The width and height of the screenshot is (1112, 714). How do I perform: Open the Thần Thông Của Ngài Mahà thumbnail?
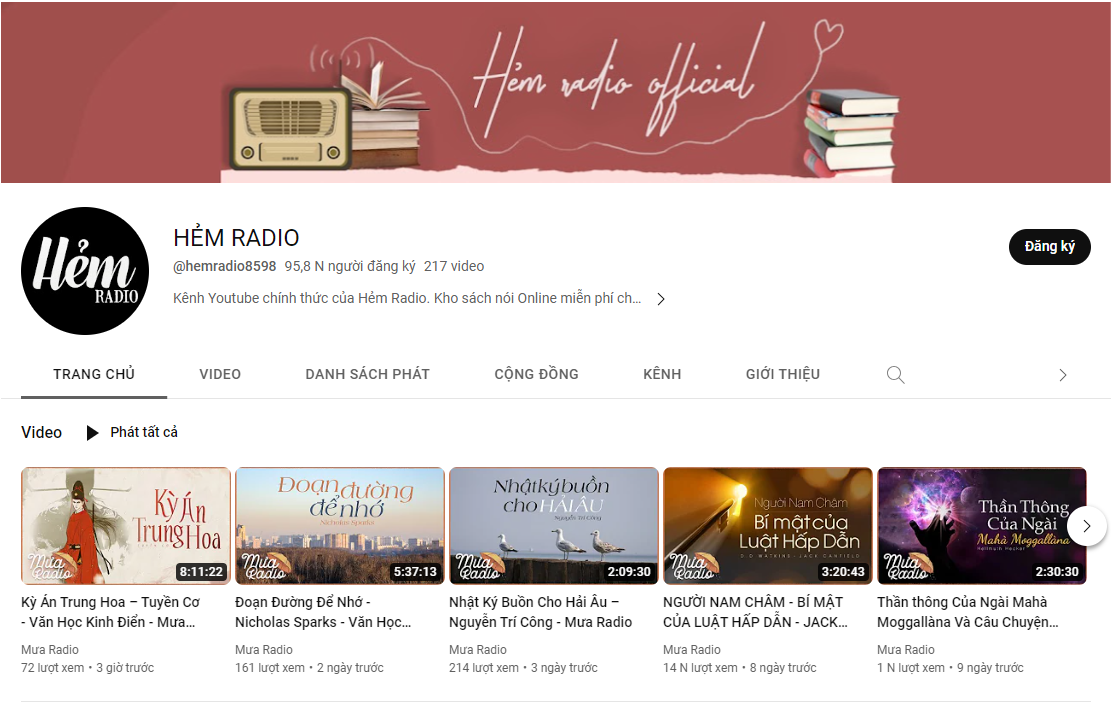click(x=982, y=526)
